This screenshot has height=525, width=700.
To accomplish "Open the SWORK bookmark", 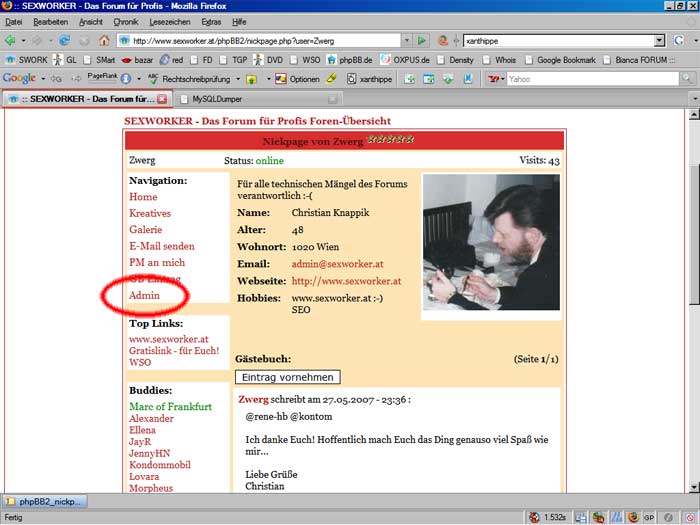I will pos(26,60).
